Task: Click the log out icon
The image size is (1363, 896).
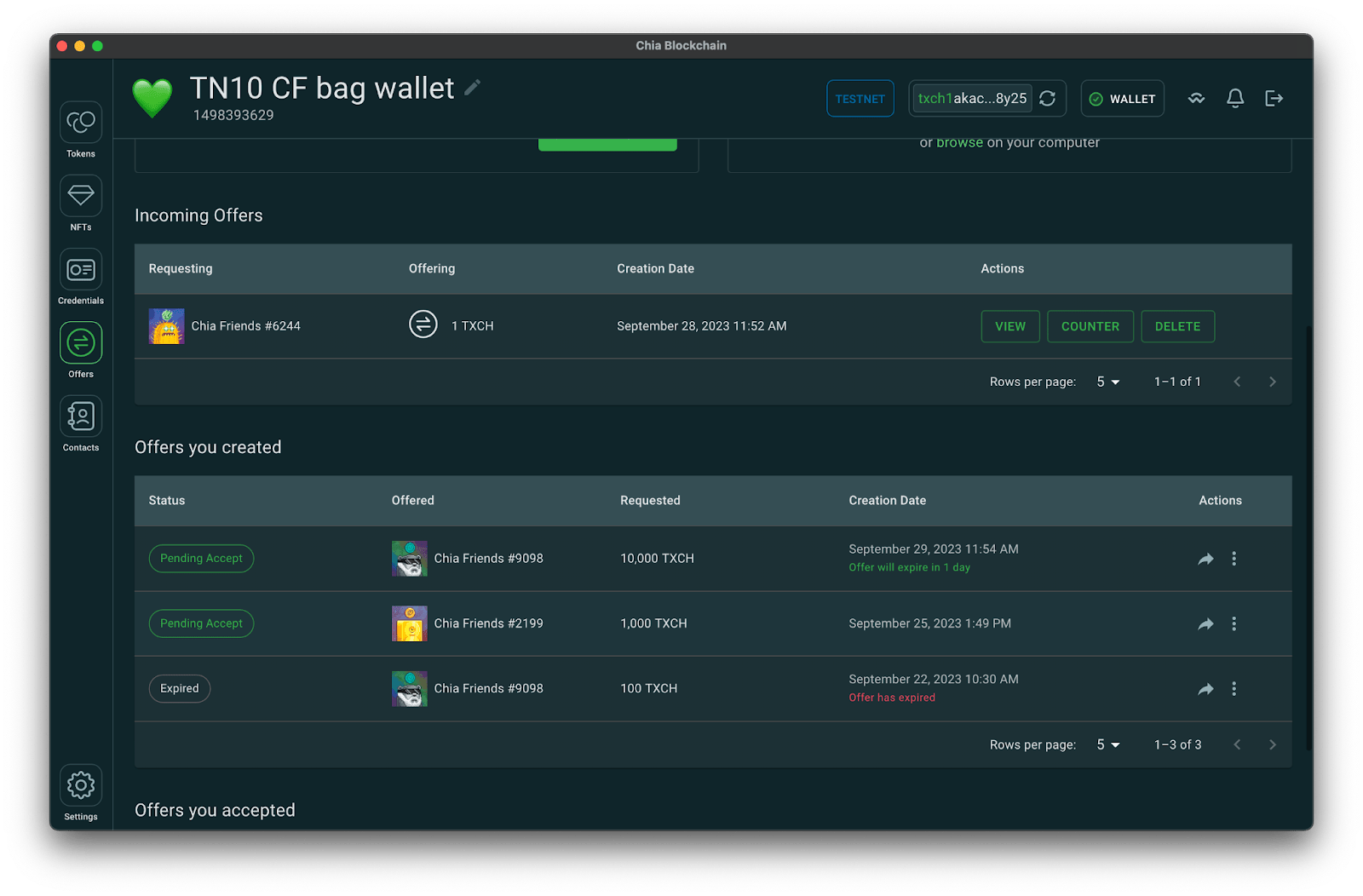Action: 1274,99
